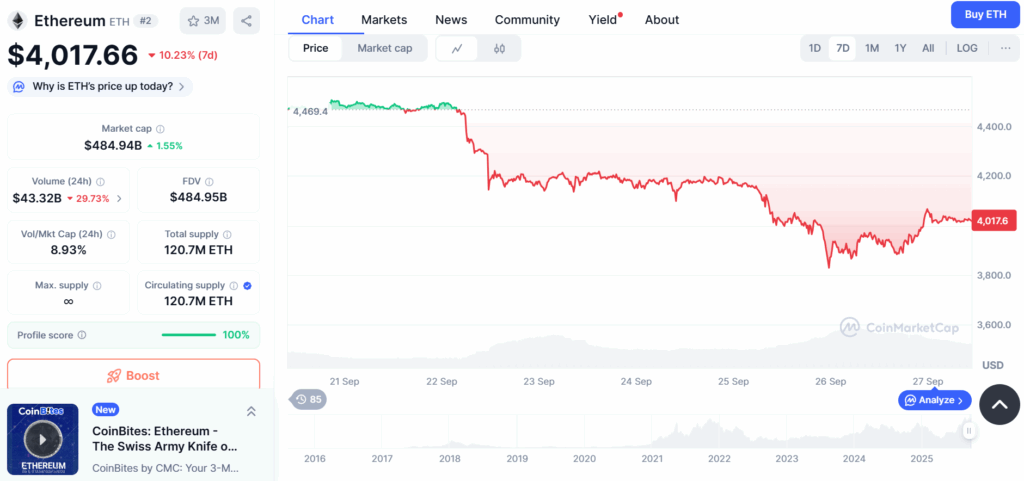
Task: Click the scroll-to-top arrow button
Action: [x=999, y=404]
